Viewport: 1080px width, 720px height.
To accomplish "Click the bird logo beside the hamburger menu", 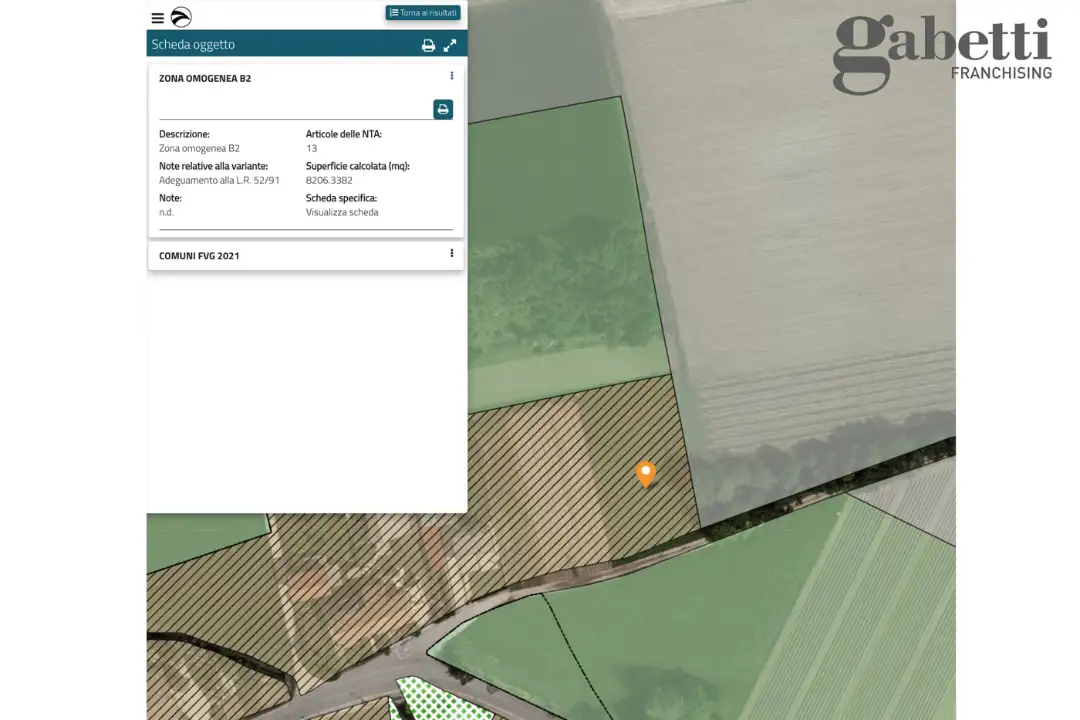I will click(181, 17).
